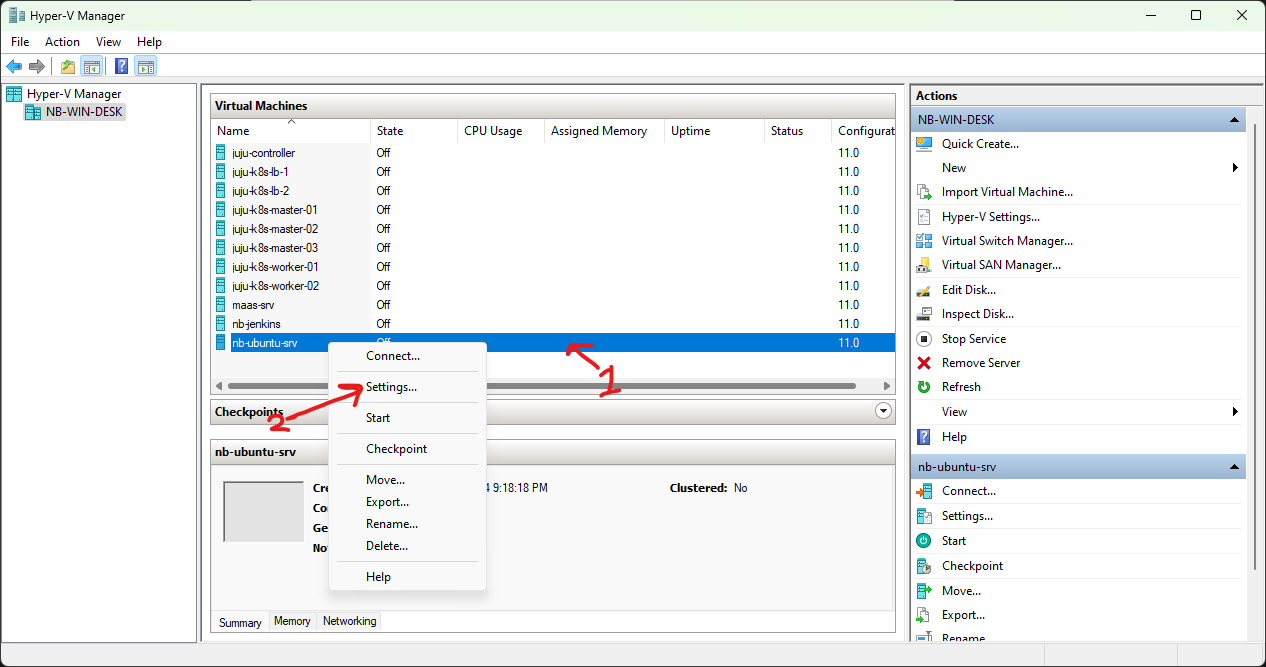The height and width of the screenshot is (667, 1266).
Task: Choose Settings... from the context menu
Action: 391,387
